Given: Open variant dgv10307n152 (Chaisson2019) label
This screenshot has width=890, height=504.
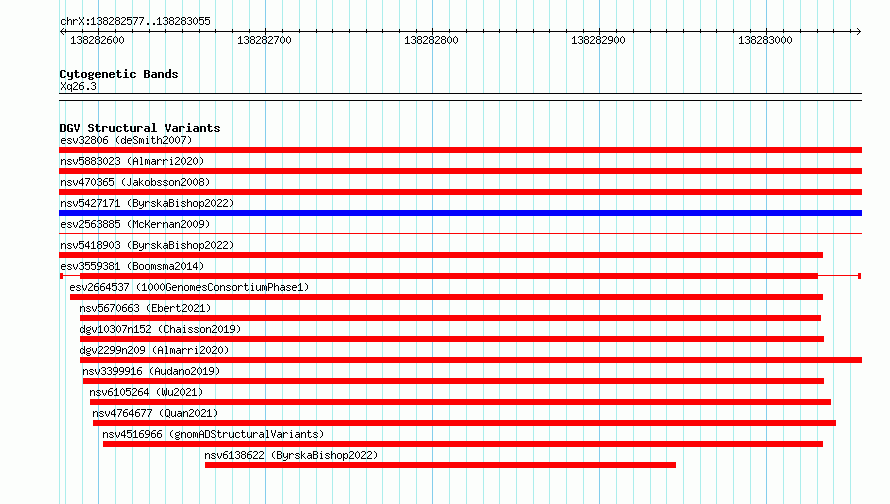Looking at the screenshot, I should click(x=160, y=329).
